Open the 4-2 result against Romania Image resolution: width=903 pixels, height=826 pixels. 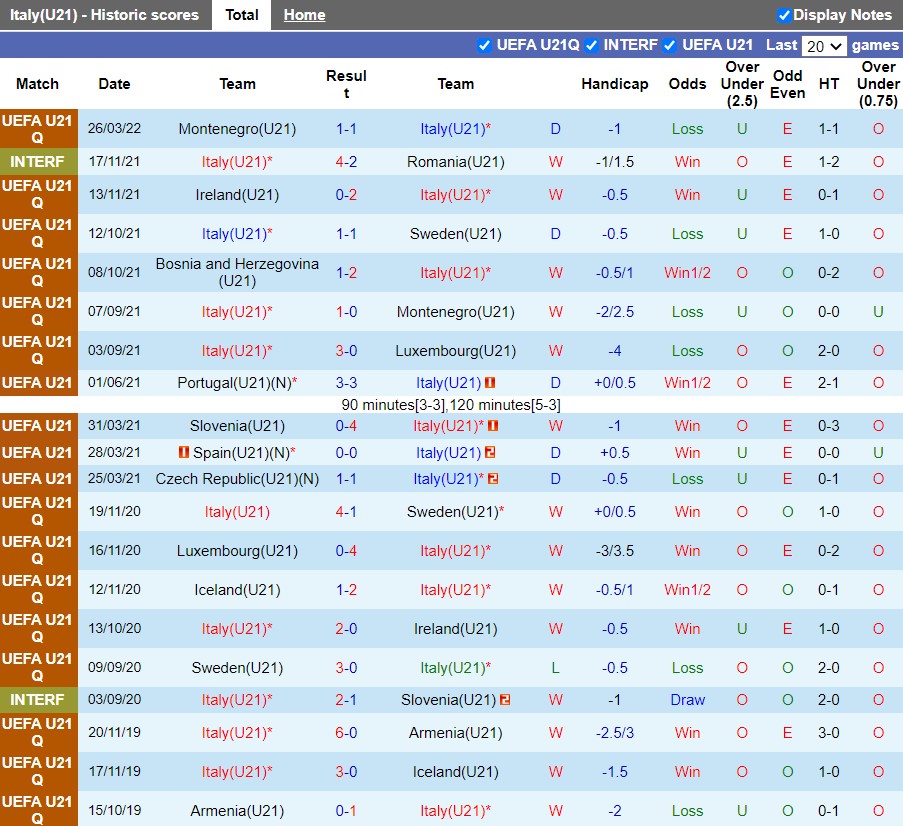click(346, 162)
